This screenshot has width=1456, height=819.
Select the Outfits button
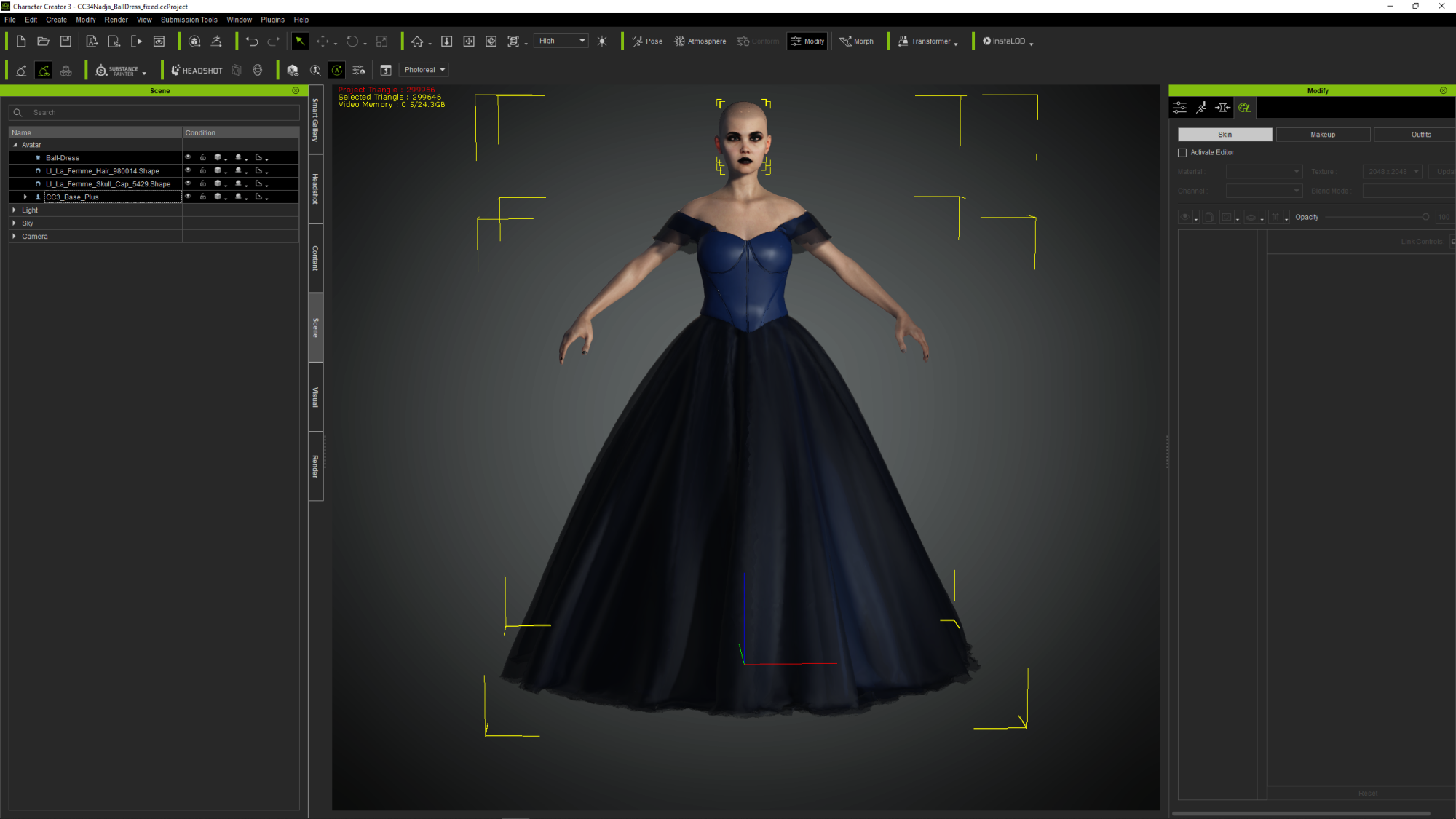1416,135
